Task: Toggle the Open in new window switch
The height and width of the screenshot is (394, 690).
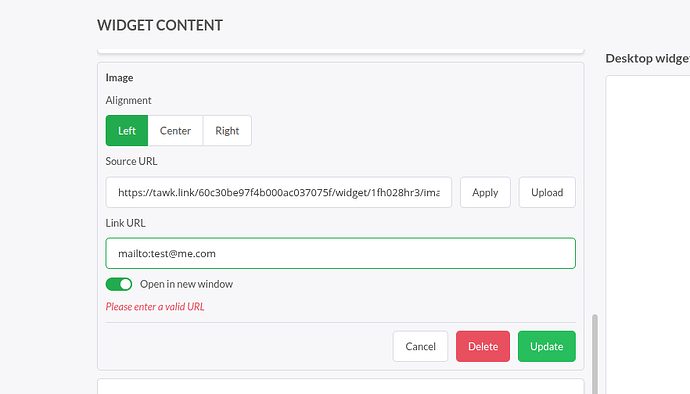Action: click(x=119, y=284)
